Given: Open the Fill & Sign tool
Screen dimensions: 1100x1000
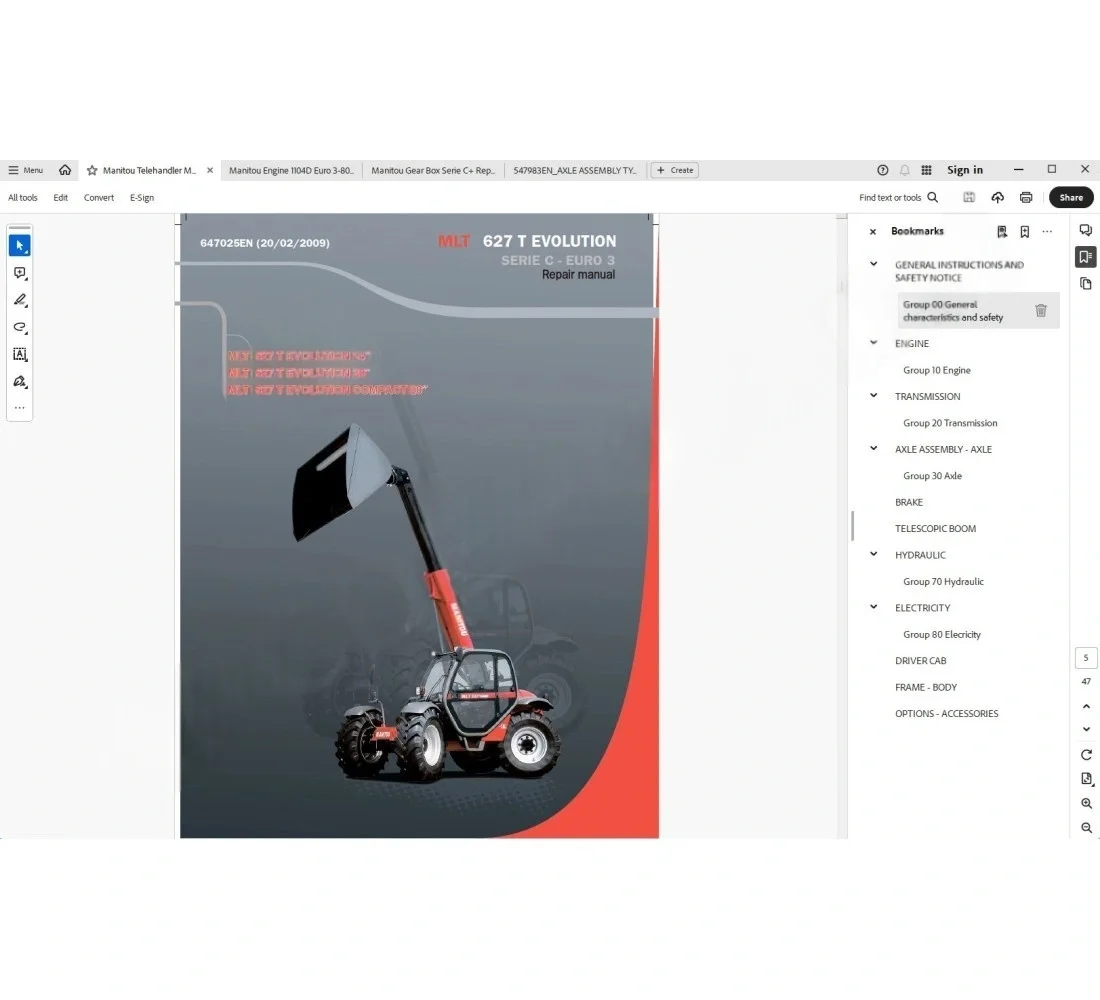Looking at the screenshot, I should tap(20, 381).
